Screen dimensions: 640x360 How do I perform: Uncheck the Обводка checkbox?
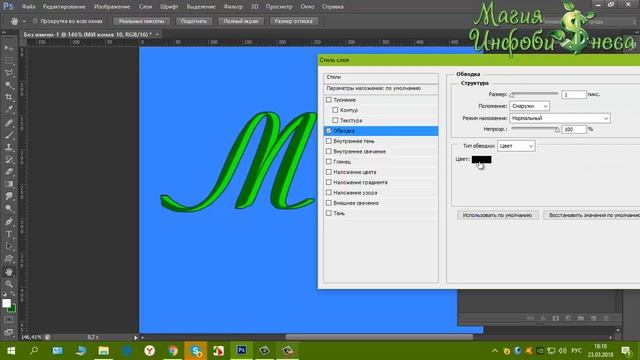329,131
